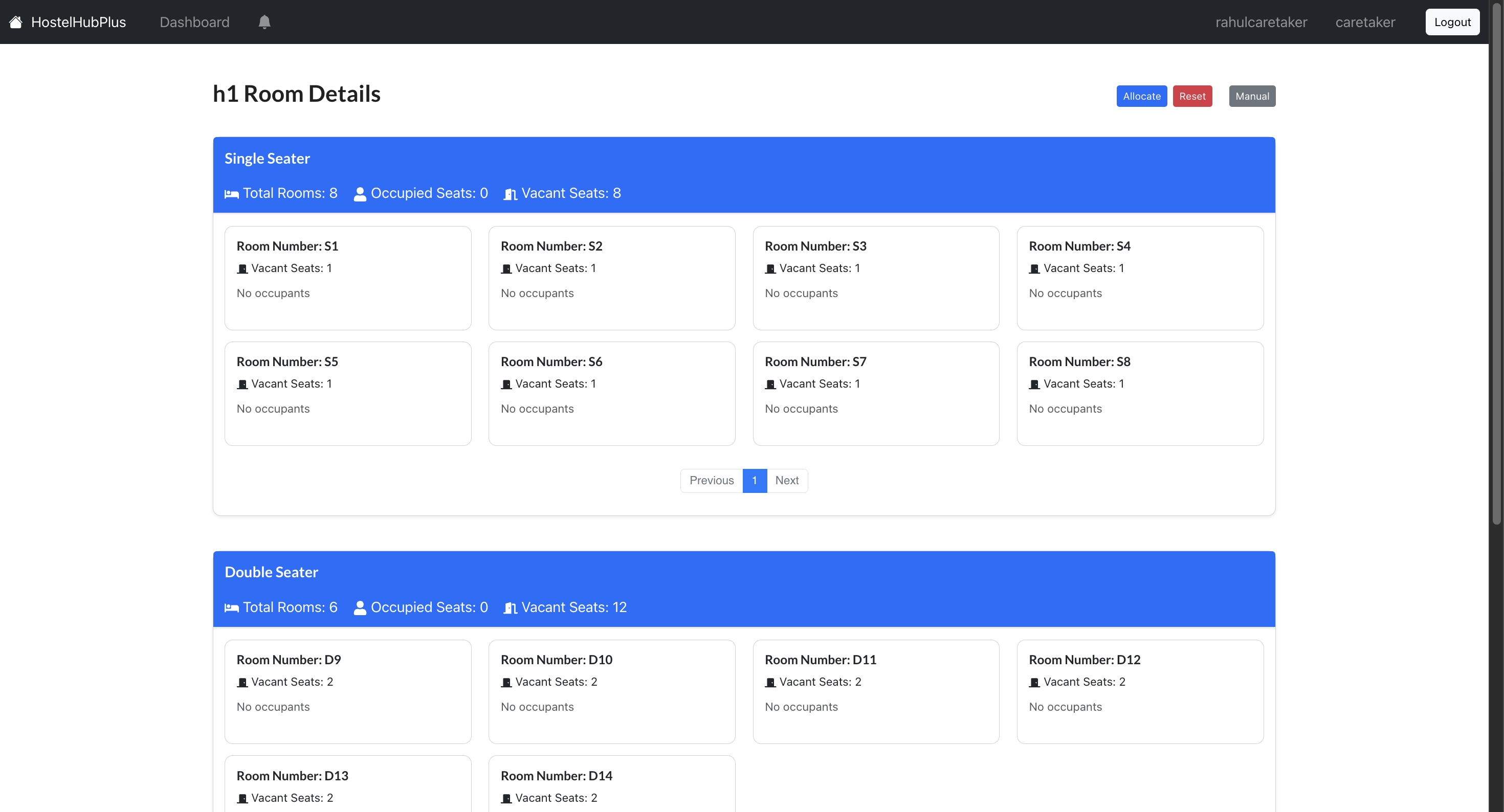
Task: Click bed icon beside Single Seater Total Rooms
Action: 232,194
